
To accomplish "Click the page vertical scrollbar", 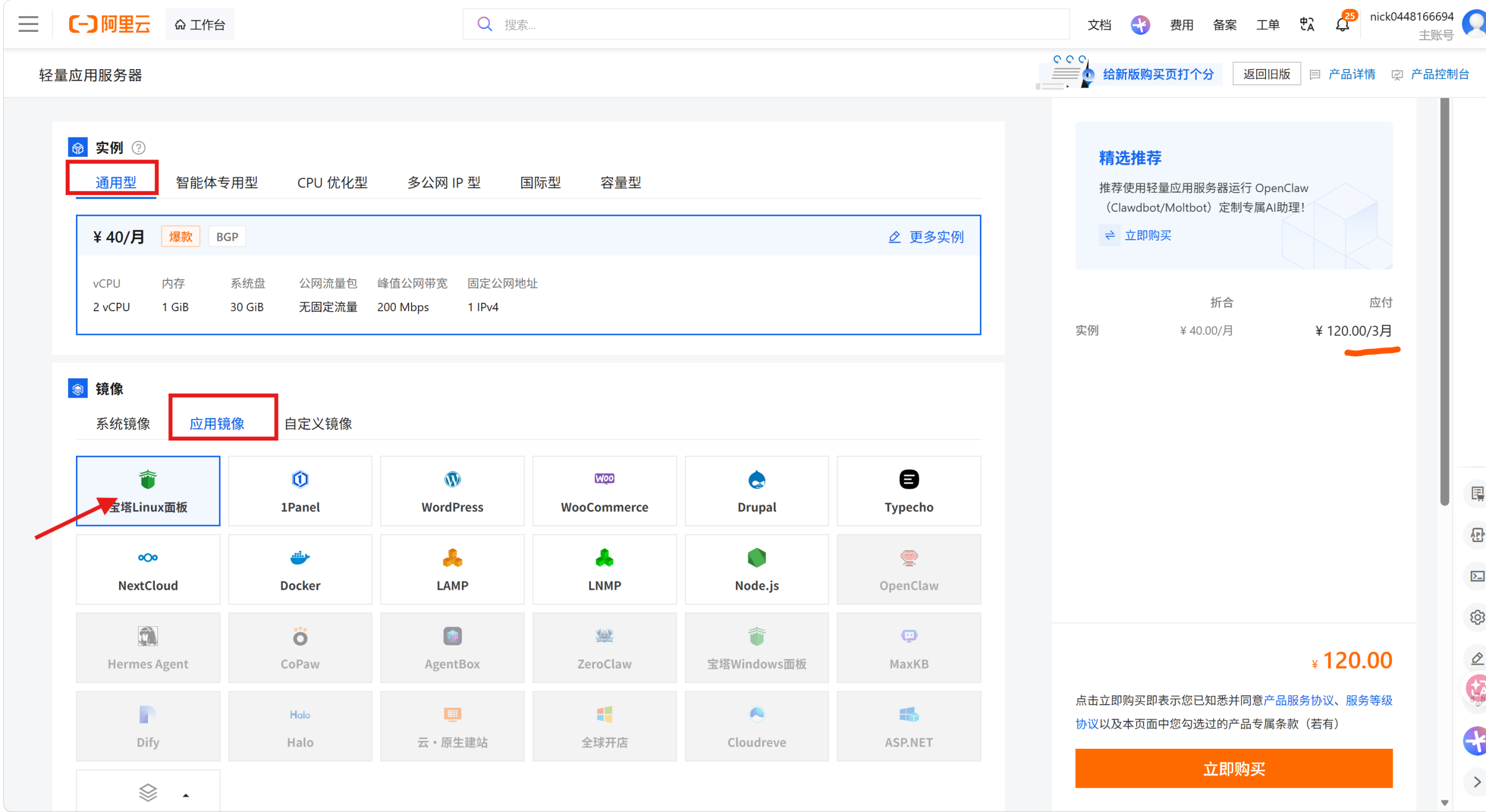I will [1444, 302].
